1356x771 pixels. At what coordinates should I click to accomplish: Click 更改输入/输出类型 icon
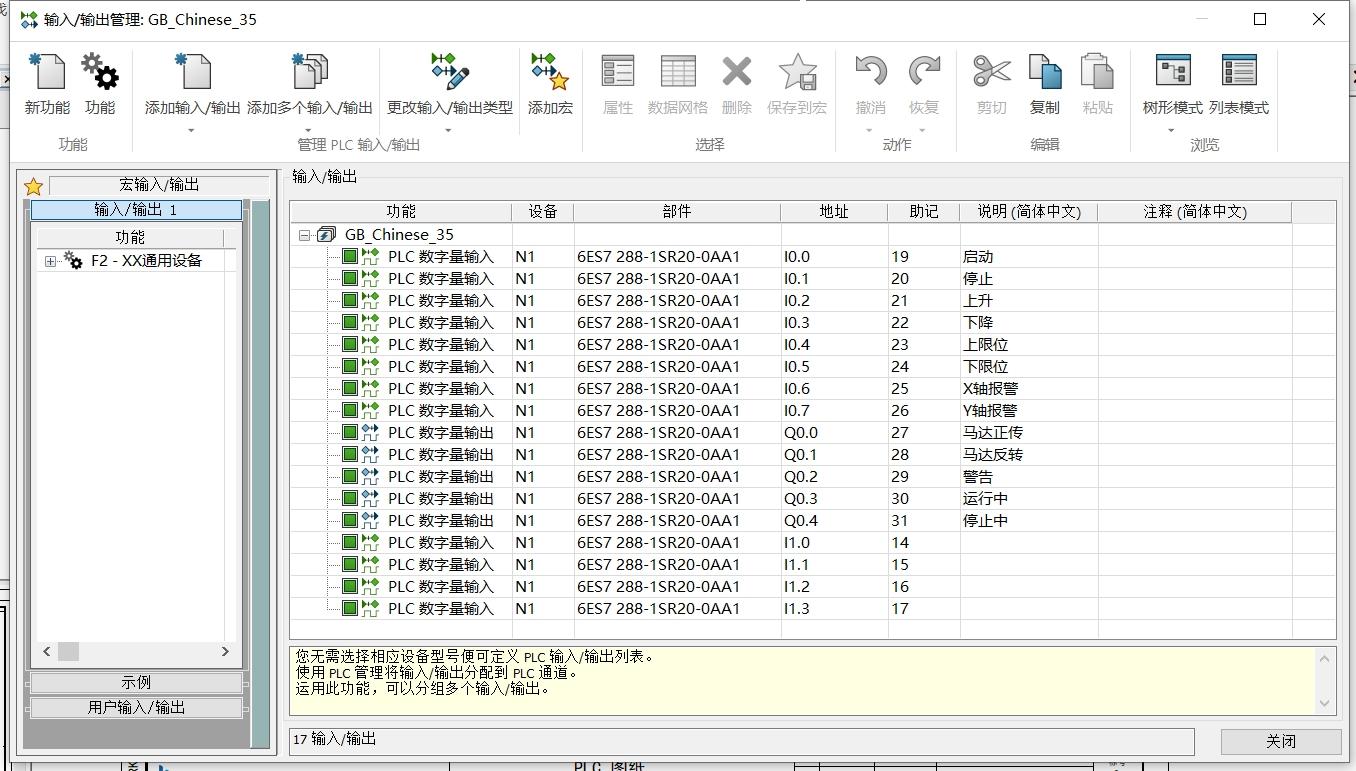(x=450, y=72)
